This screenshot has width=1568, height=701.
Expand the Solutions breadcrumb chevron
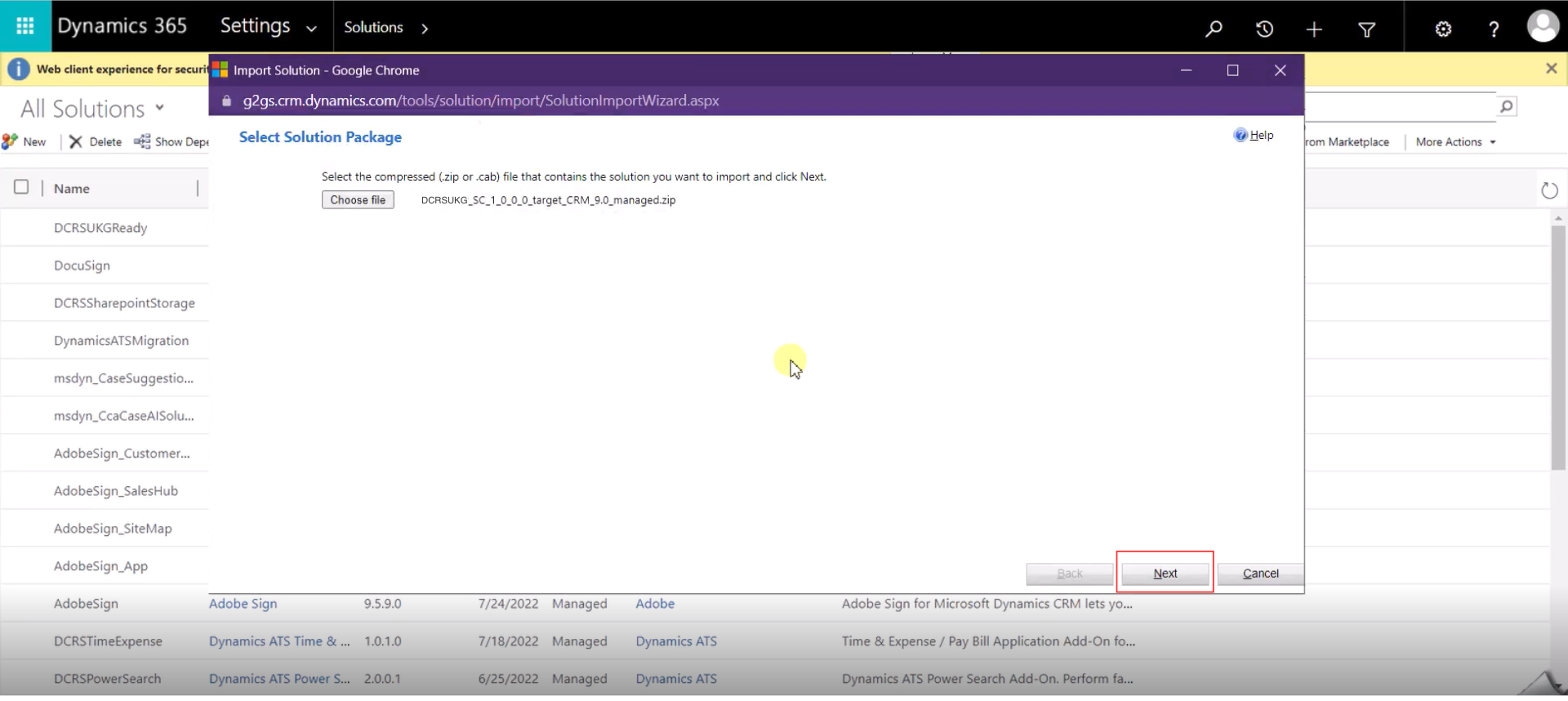click(x=424, y=29)
